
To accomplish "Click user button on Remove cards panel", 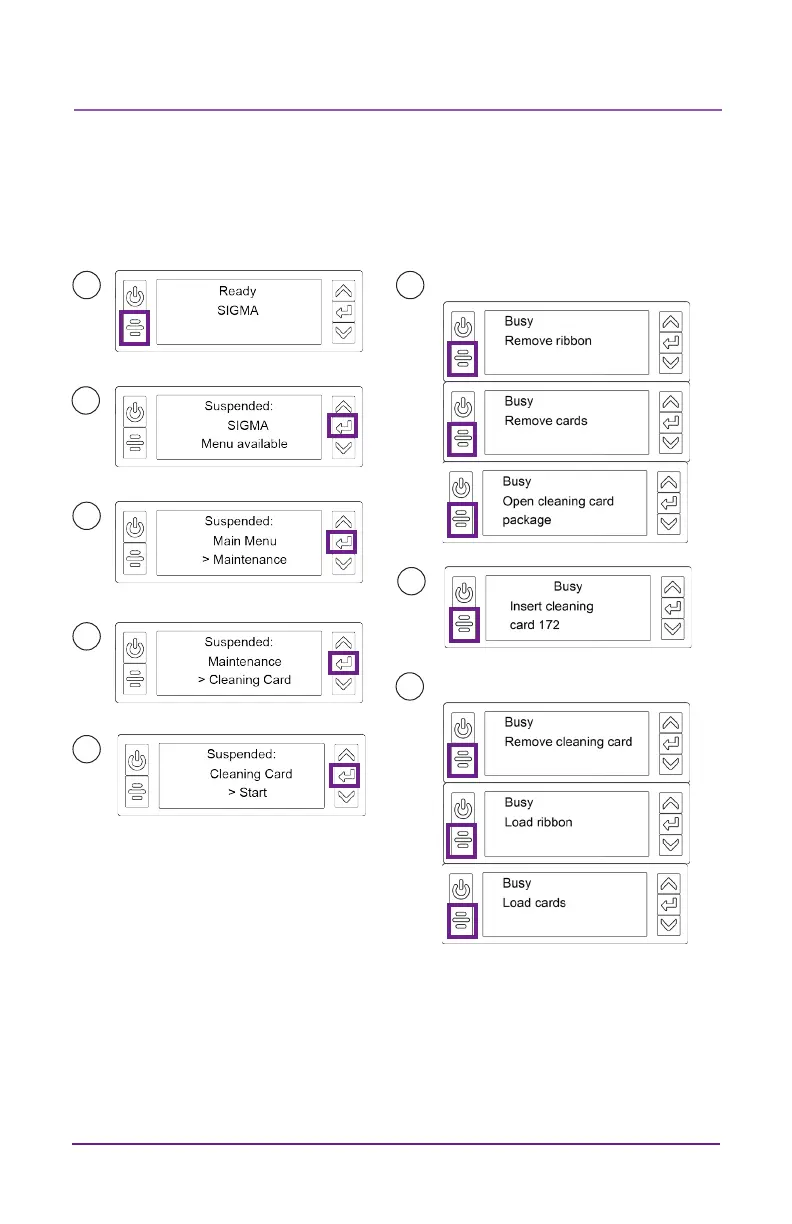I will click(x=461, y=439).
